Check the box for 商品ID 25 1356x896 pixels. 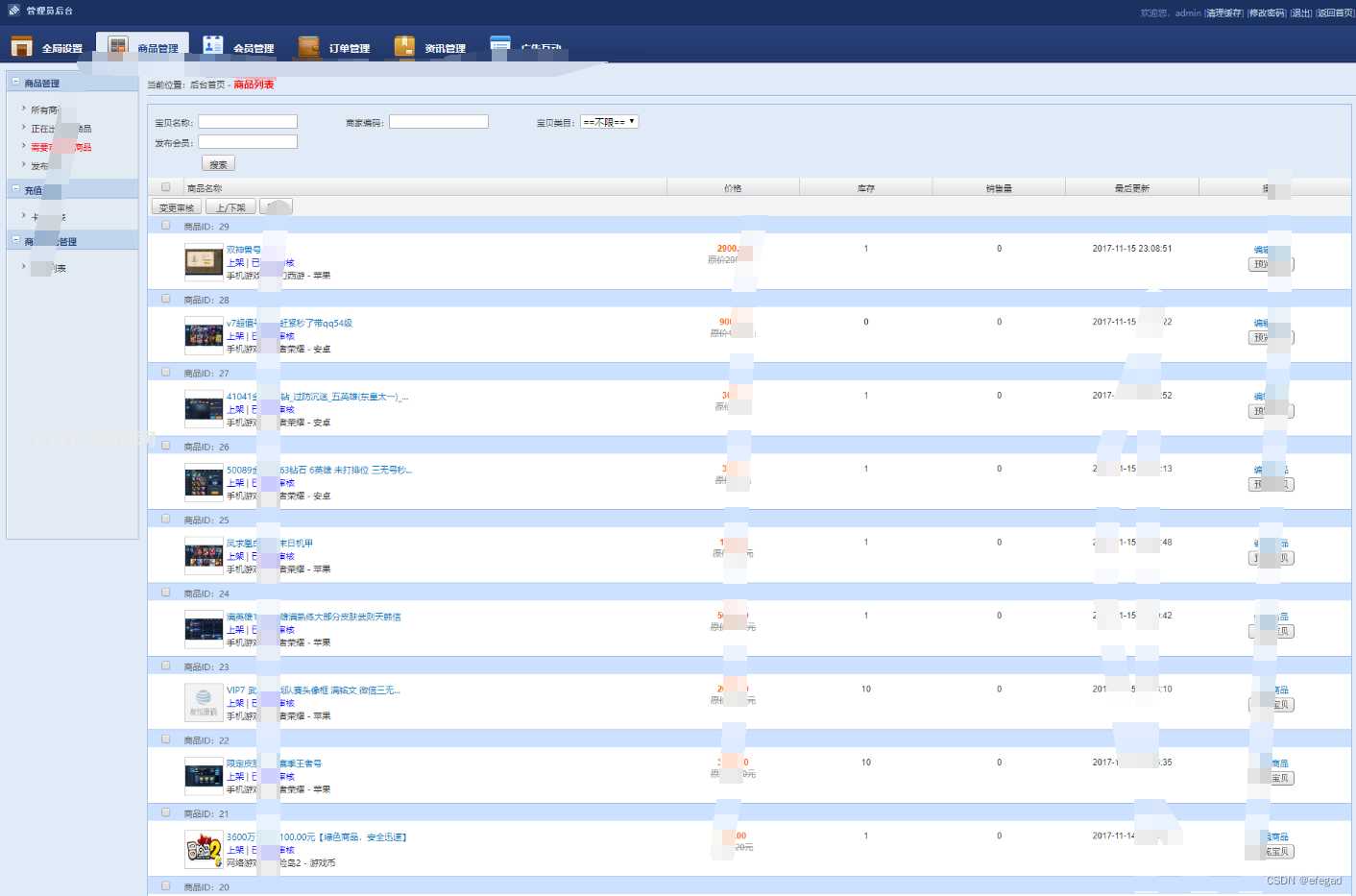pyautogui.click(x=166, y=520)
